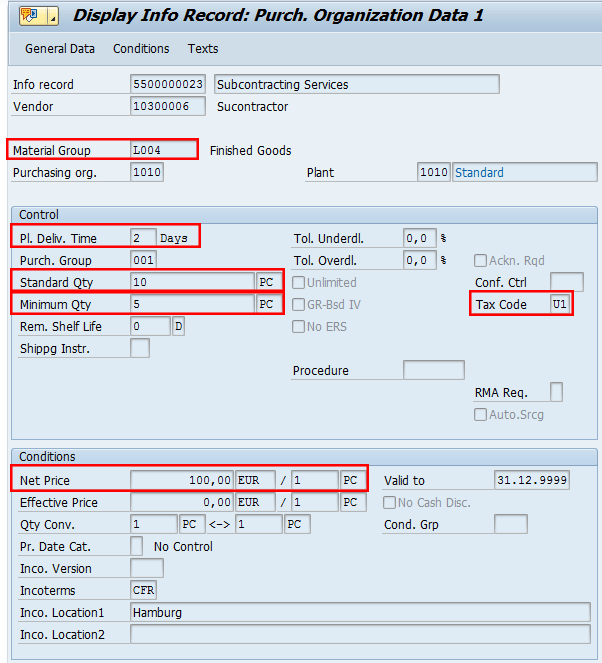Click the Valid to date field

click(531, 480)
